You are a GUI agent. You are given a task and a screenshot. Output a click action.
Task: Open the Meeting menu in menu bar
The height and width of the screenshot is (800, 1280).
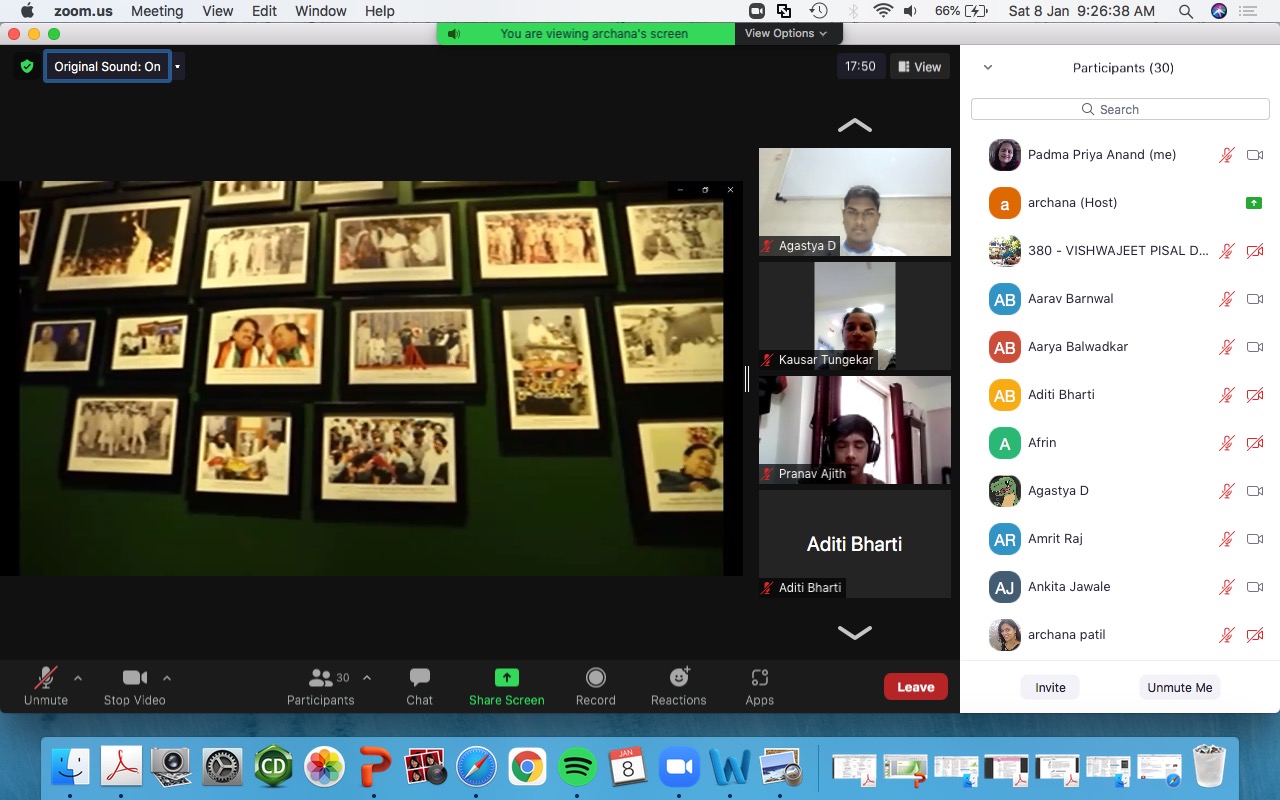pyautogui.click(x=157, y=11)
